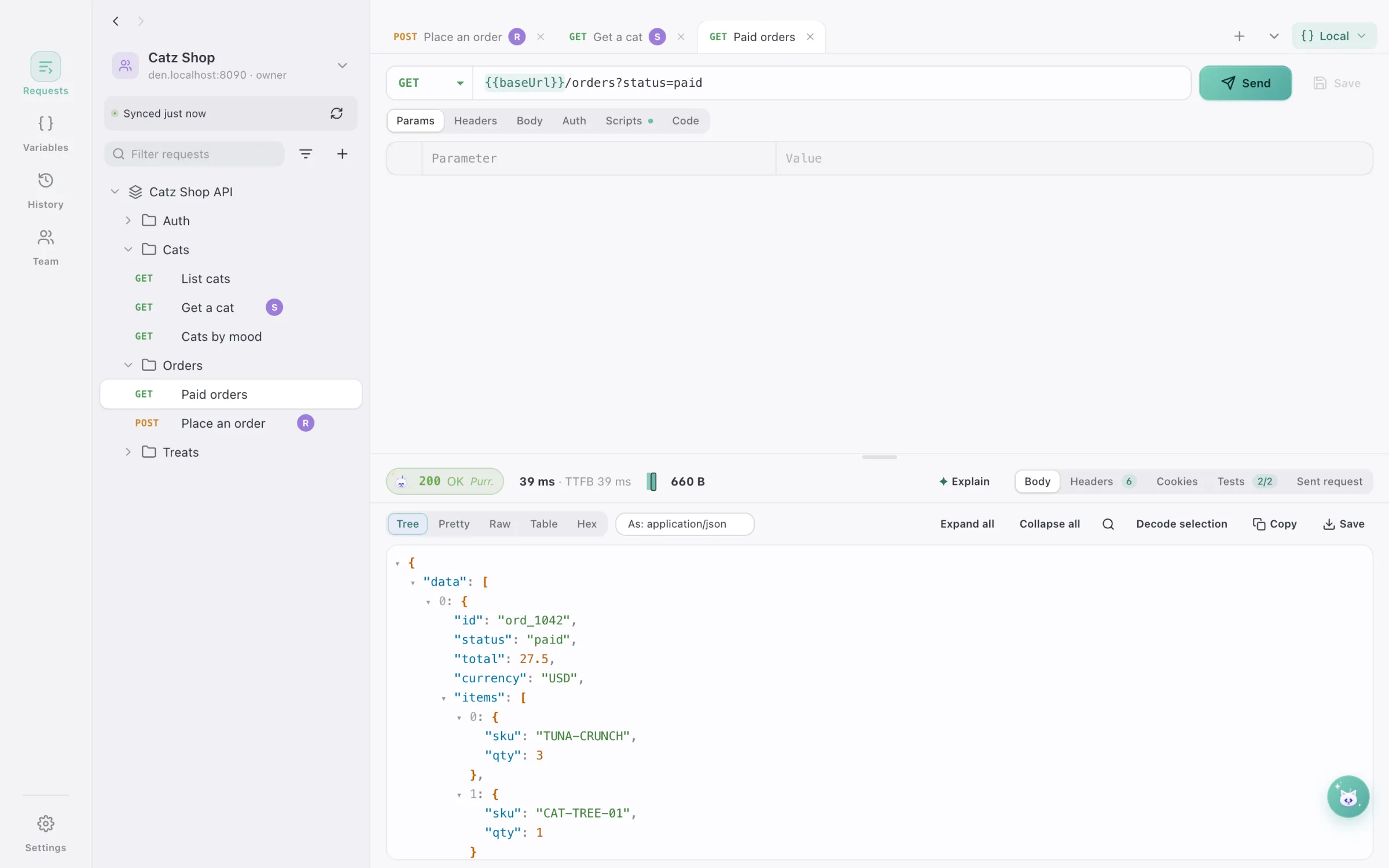
Task: Go forward with the right arrow
Action: point(141,21)
